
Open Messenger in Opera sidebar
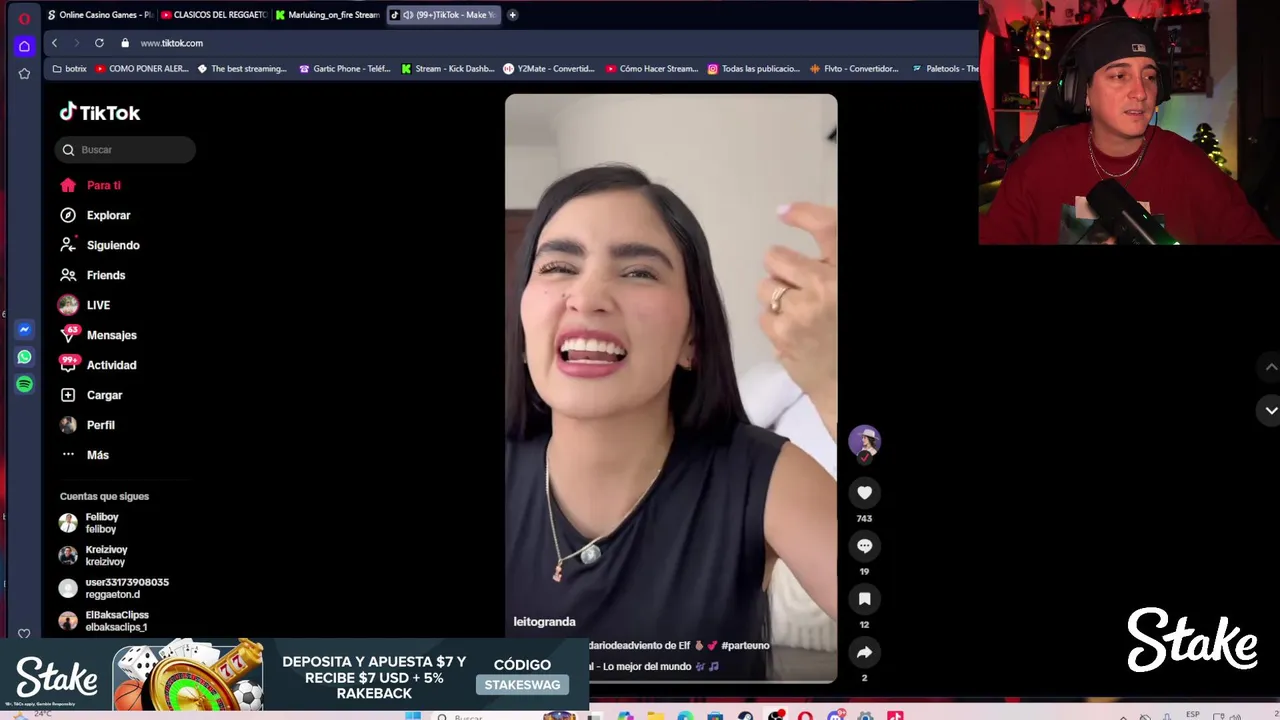click(x=24, y=329)
